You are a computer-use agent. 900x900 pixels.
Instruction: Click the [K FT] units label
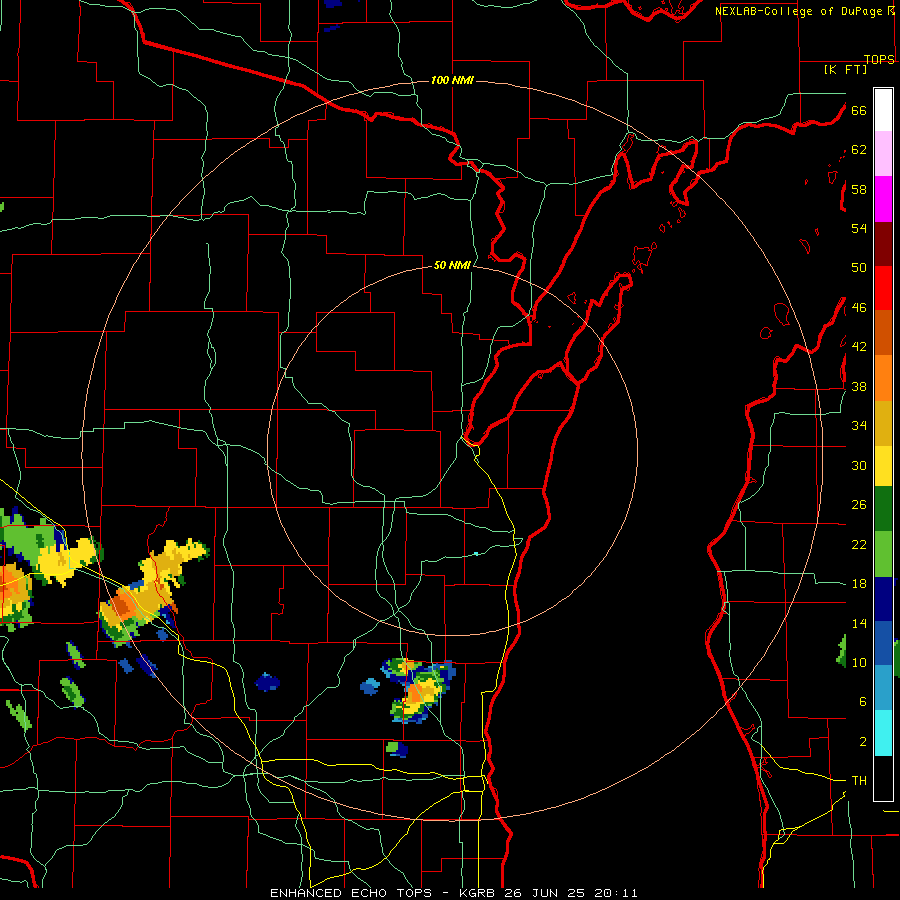coord(845,69)
